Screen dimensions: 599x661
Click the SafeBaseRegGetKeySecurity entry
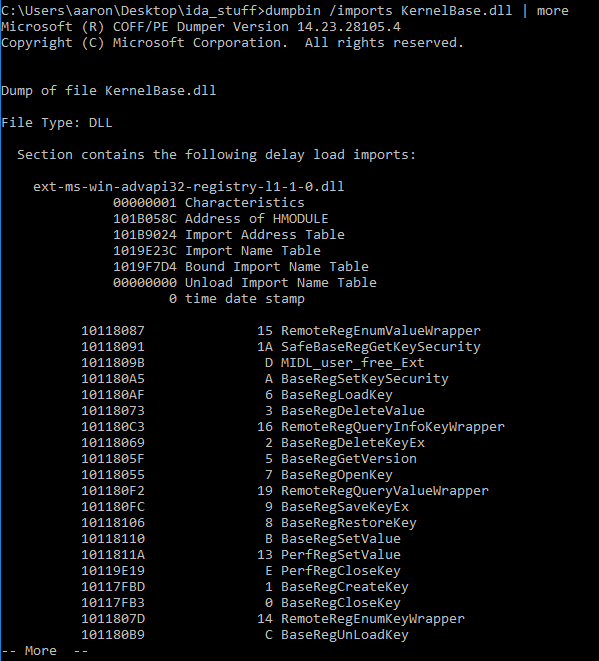coord(381,347)
